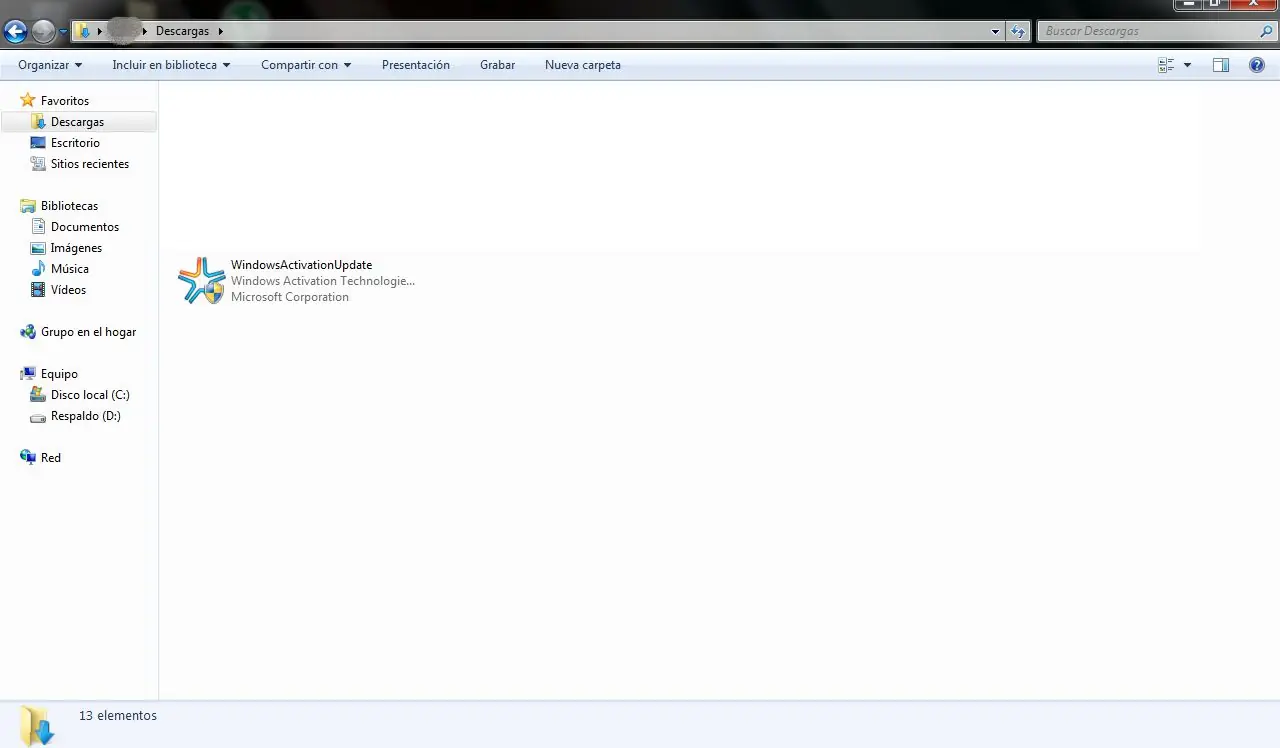Click the Bibliotecas library icon
Image resolution: width=1280 pixels, height=748 pixels.
coord(28,206)
